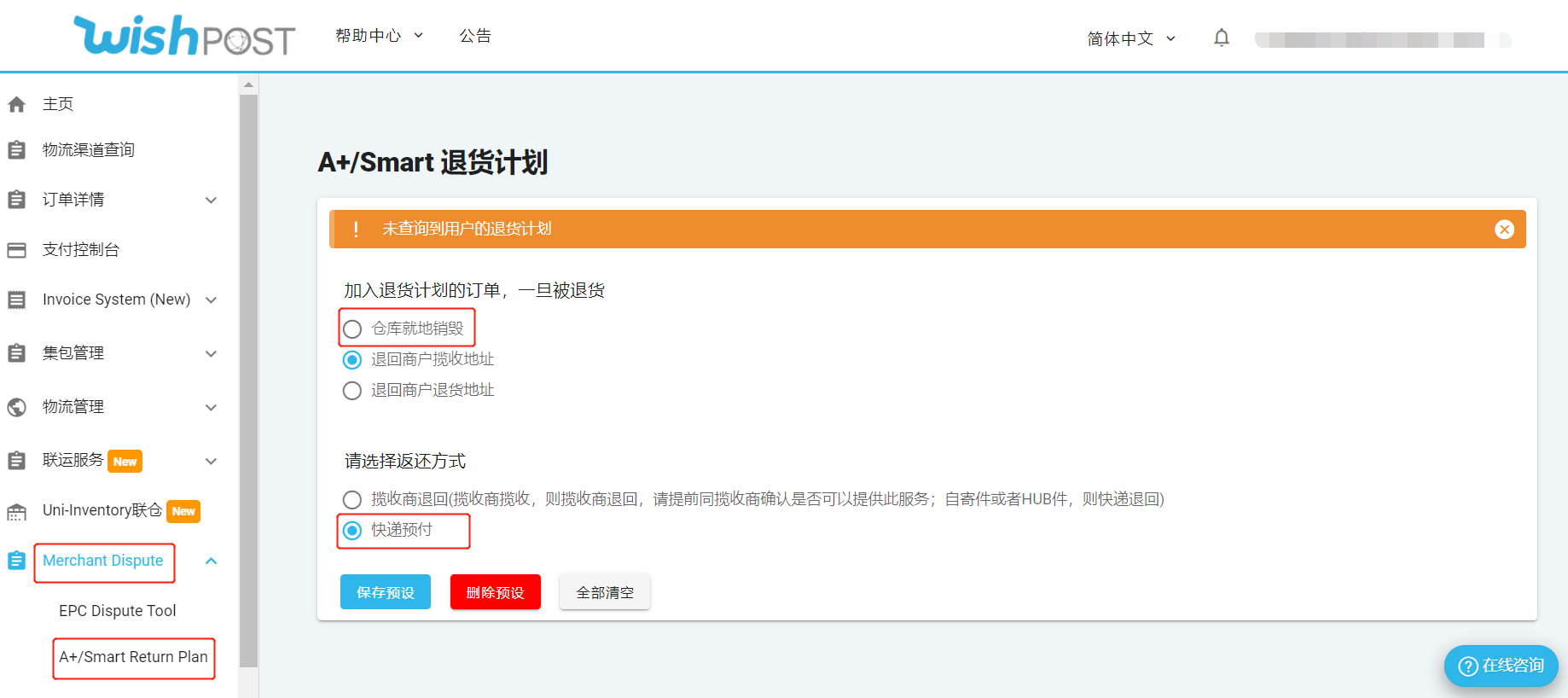Screen dimensions: 1568x698
Task: Click the red 删除预设 button
Action: click(x=495, y=592)
